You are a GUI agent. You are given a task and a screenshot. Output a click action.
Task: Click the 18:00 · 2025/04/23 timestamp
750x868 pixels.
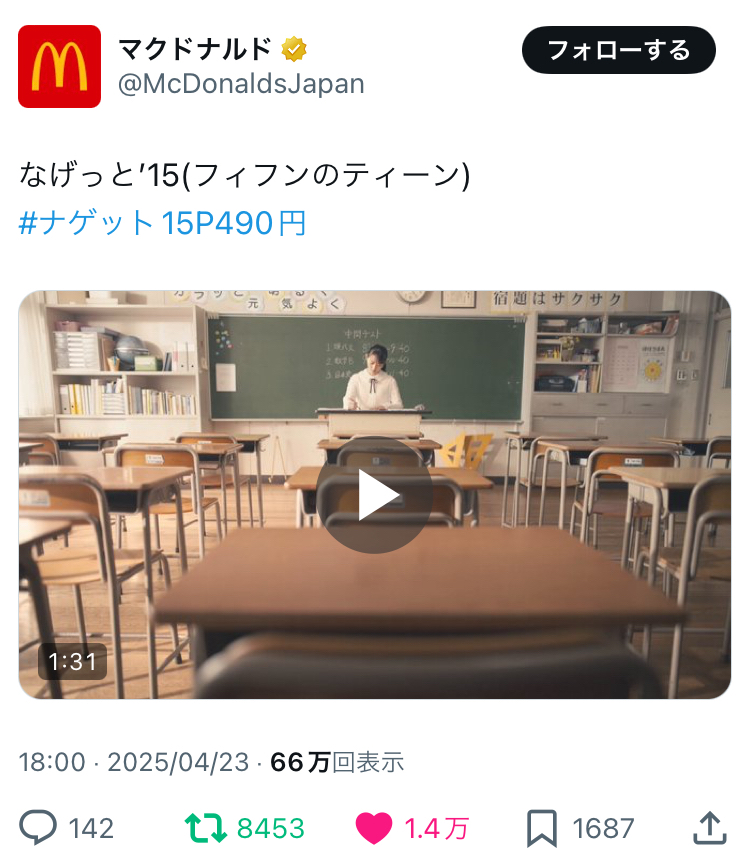[x=134, y=762]
